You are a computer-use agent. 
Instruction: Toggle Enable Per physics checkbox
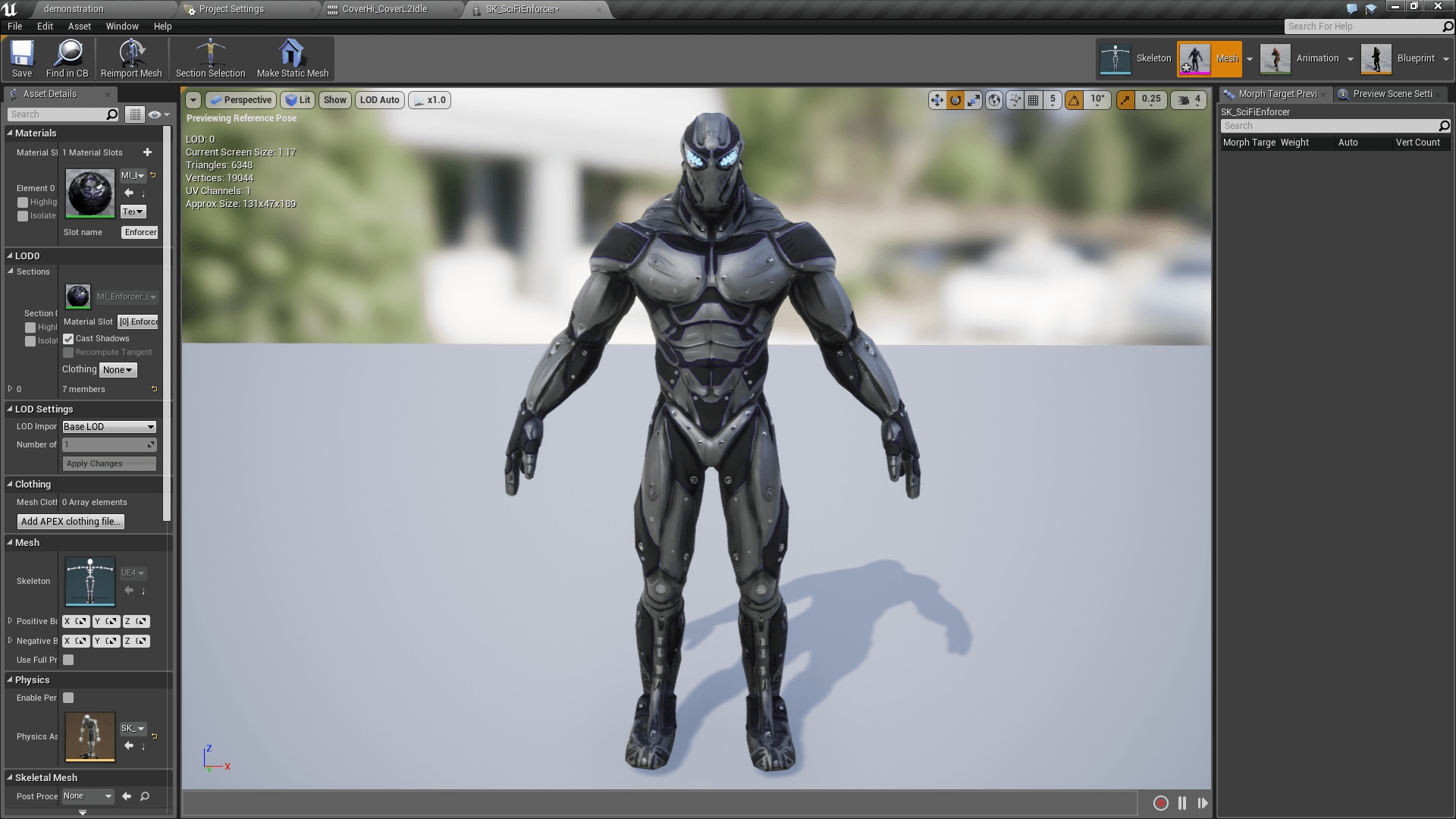[69, 698]
